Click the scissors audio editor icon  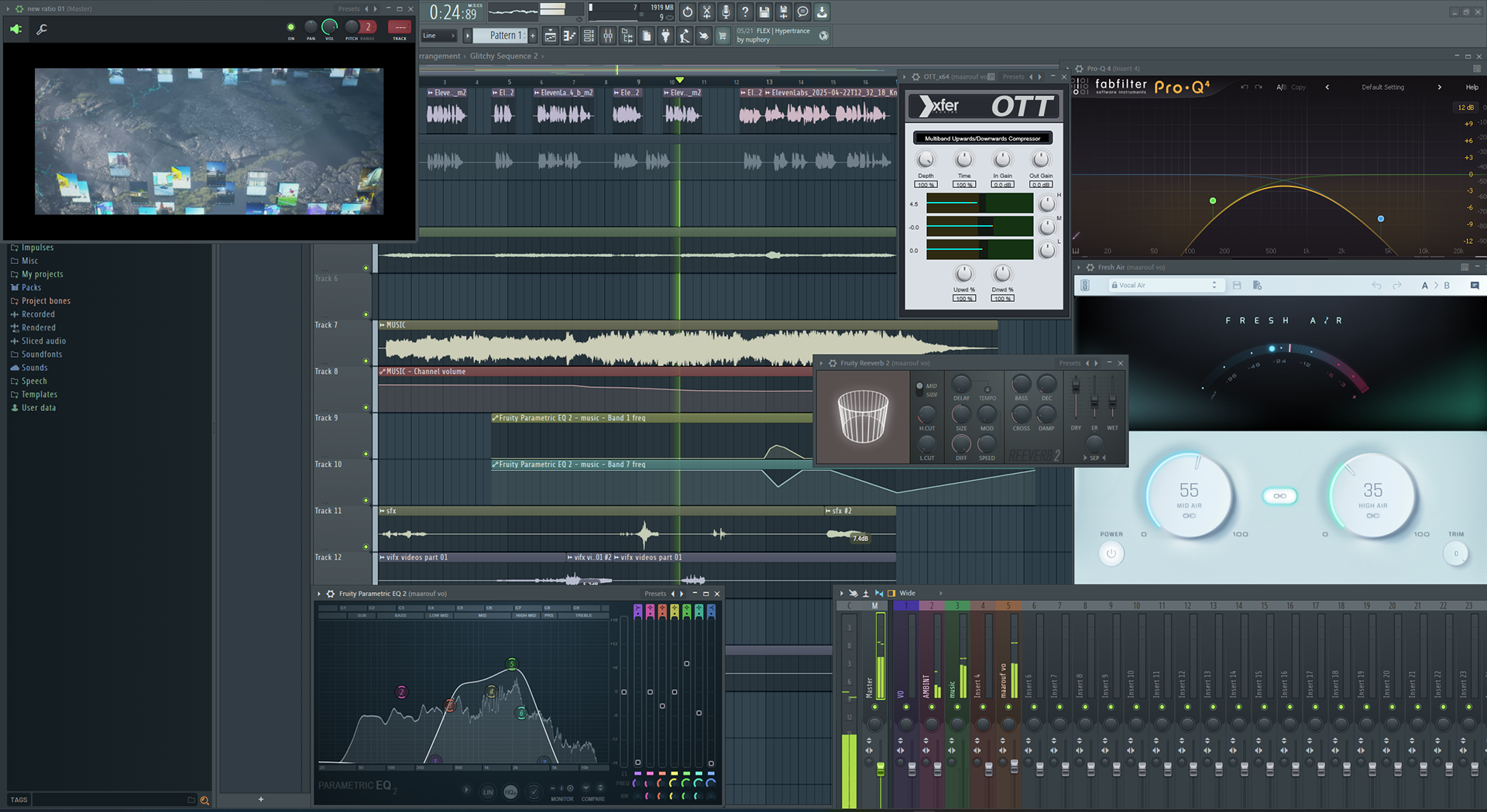point(706,12)
